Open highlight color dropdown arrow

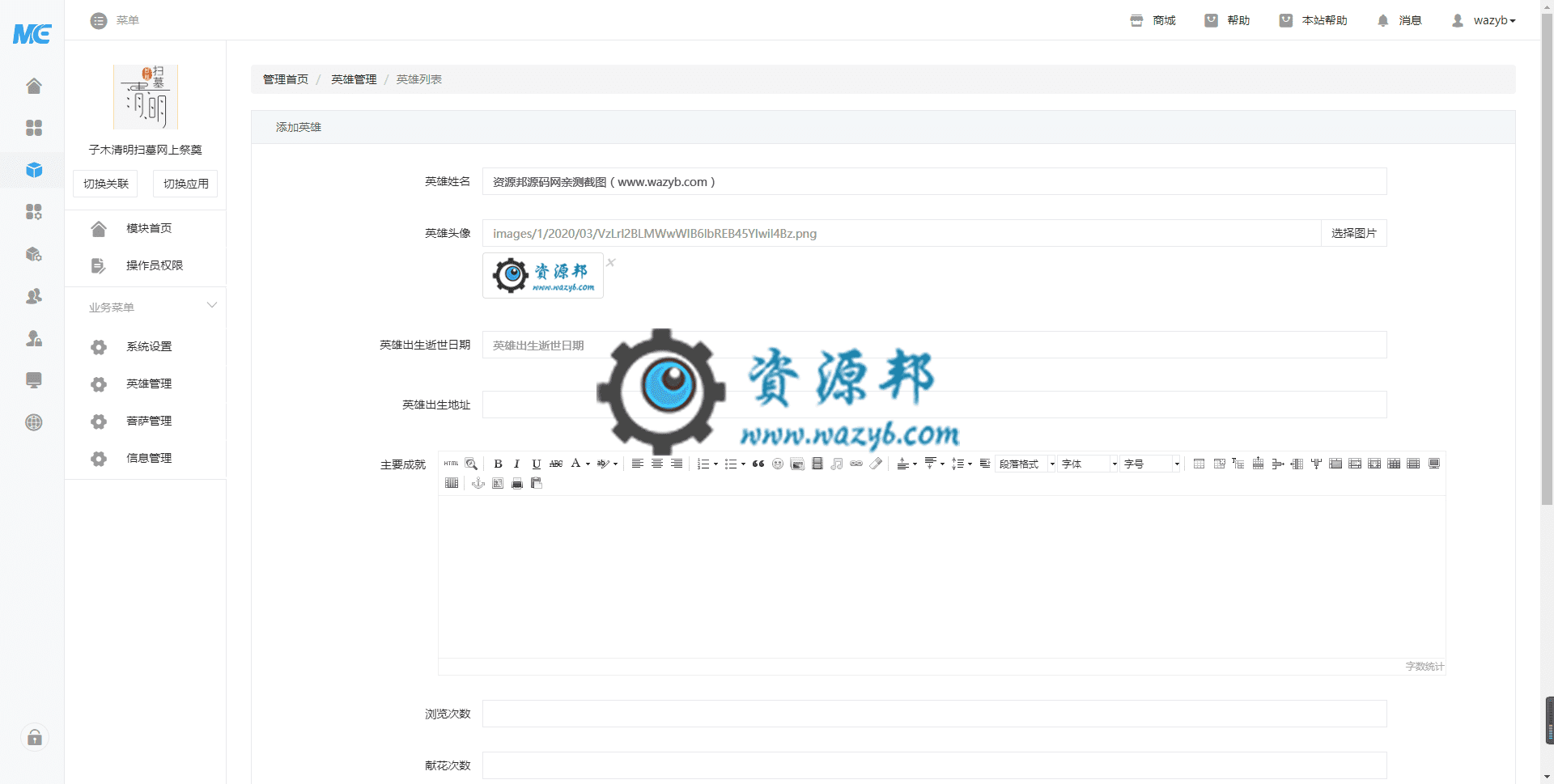(615, 464)
